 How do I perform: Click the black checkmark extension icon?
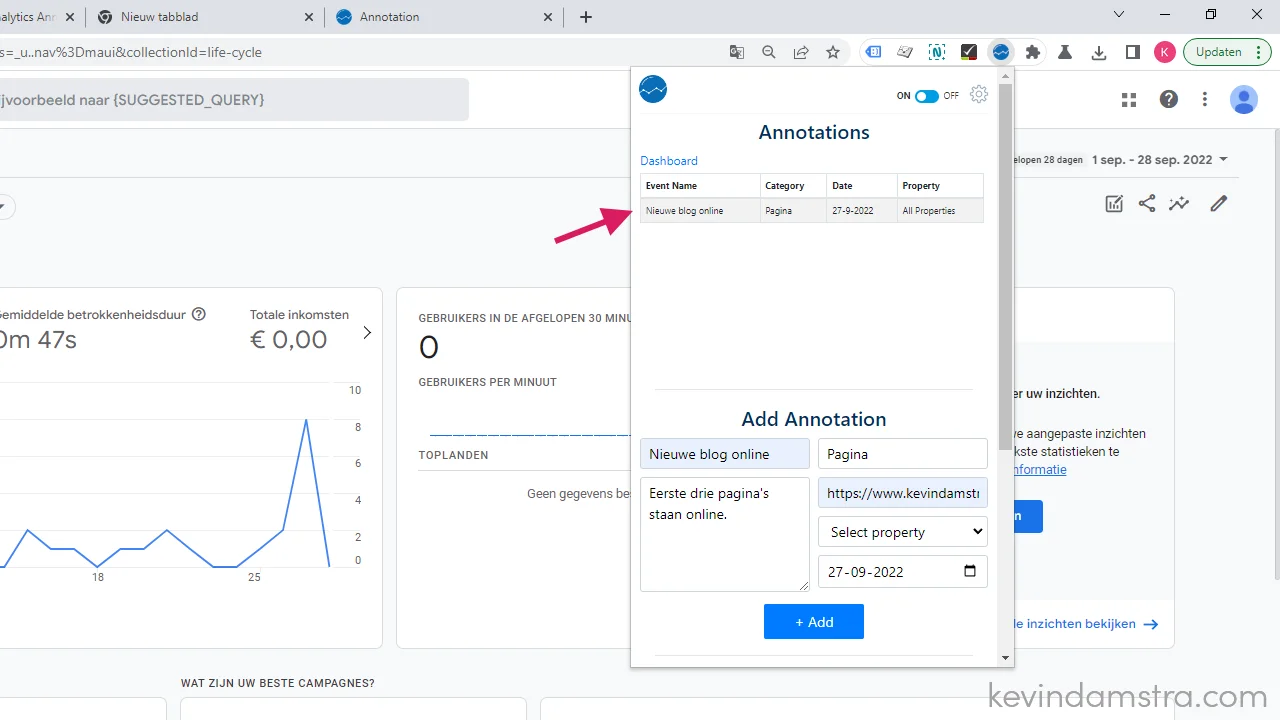click(969, 52)
